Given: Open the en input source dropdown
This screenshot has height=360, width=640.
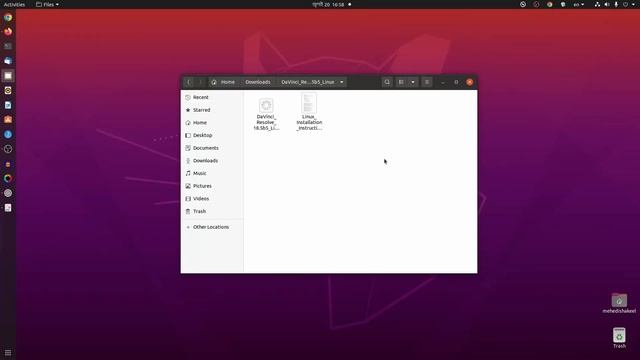Looking at the screenshot, I should 578,4.
